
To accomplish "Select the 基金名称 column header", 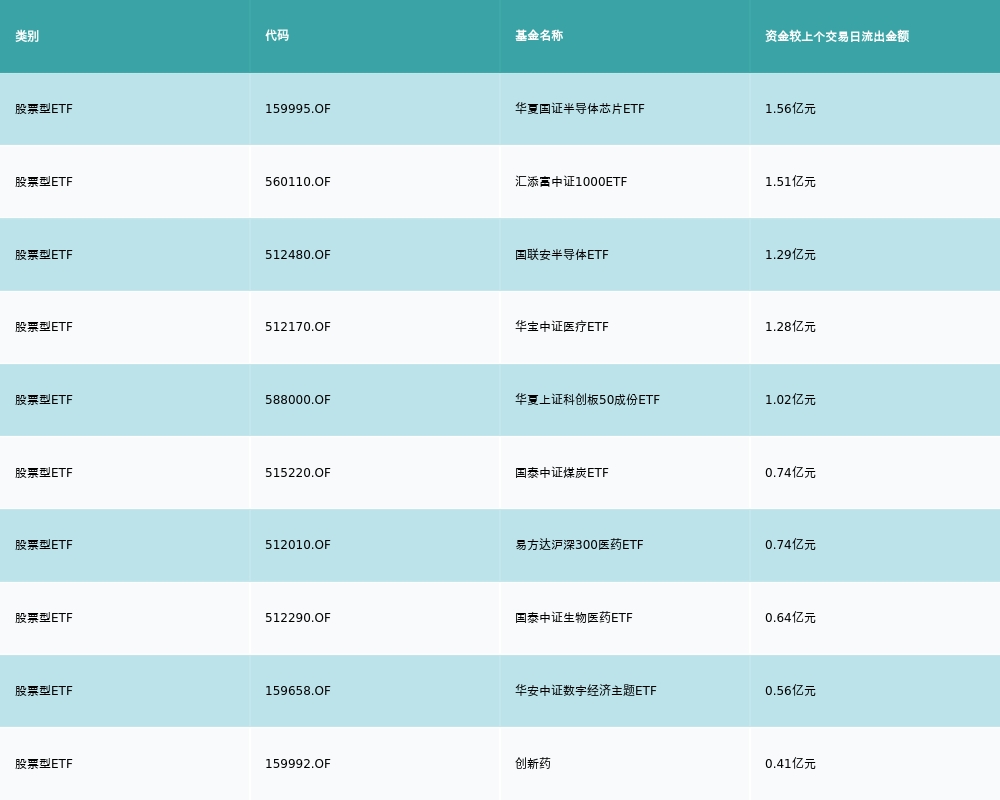I will 539,36.
